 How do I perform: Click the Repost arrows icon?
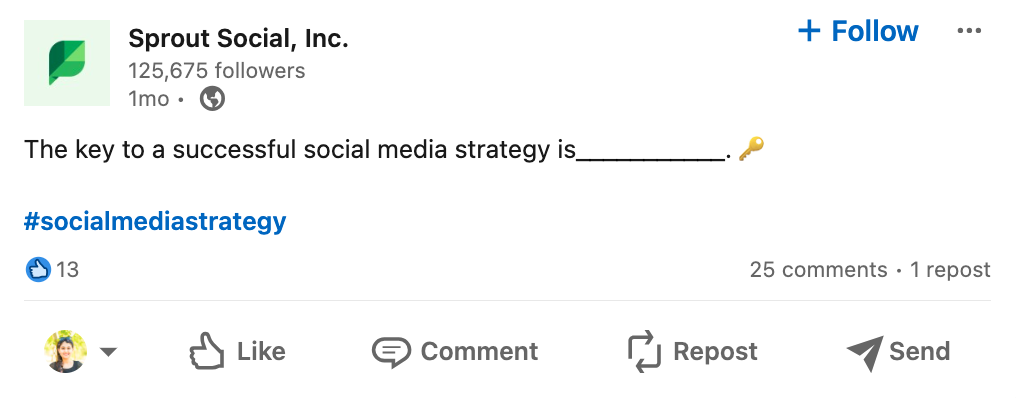click(x=644, y=351)
